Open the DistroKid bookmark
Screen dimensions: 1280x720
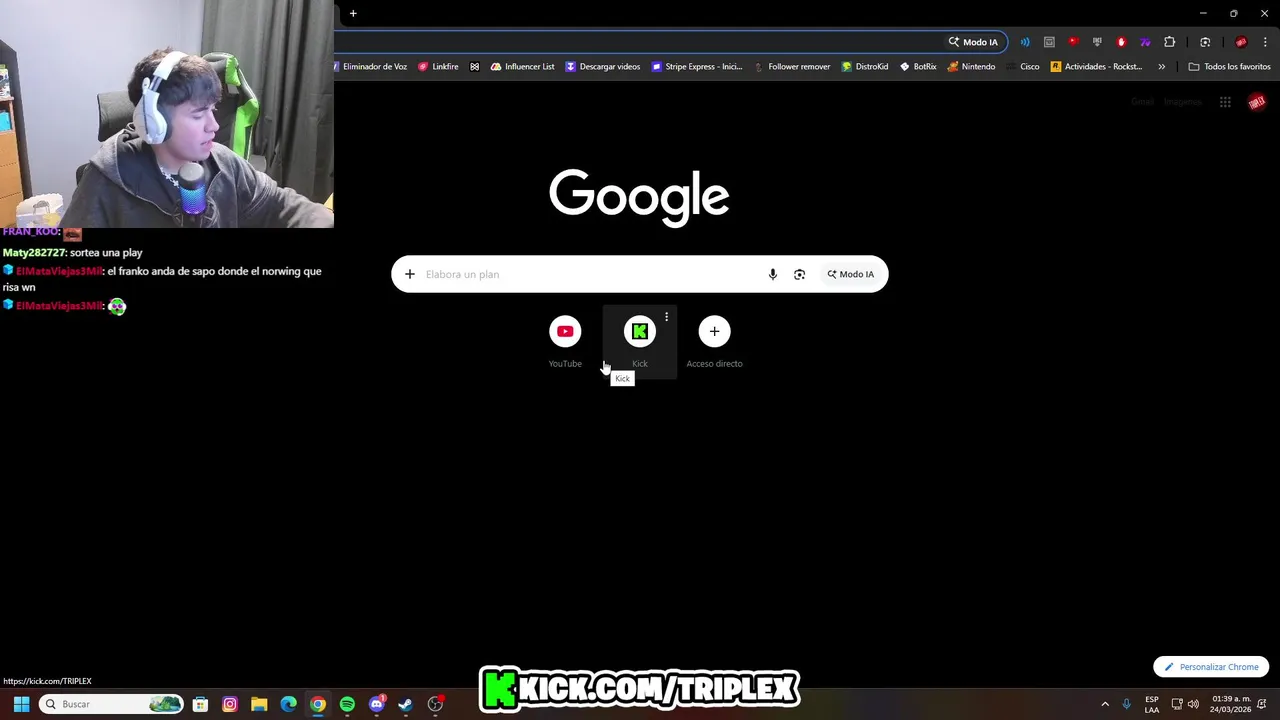click(865, 67)
